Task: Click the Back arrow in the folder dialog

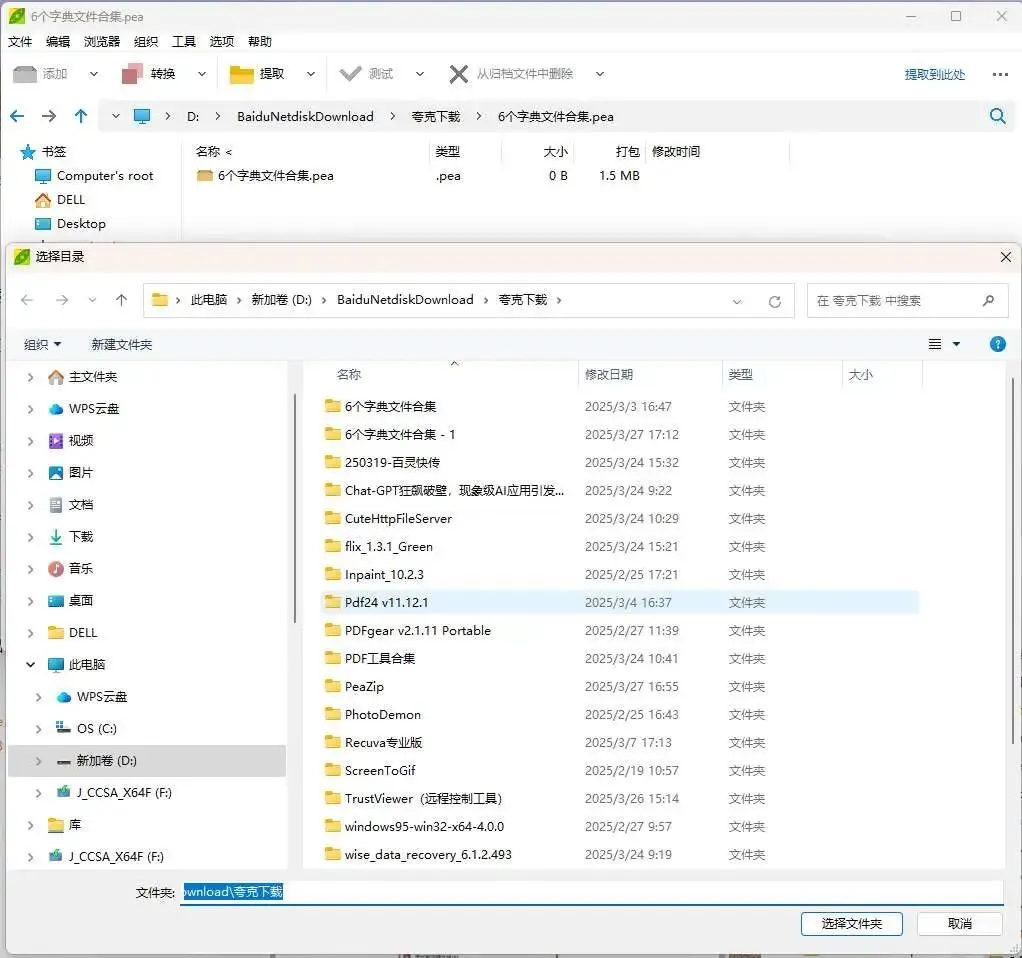Action: [27, 300]
